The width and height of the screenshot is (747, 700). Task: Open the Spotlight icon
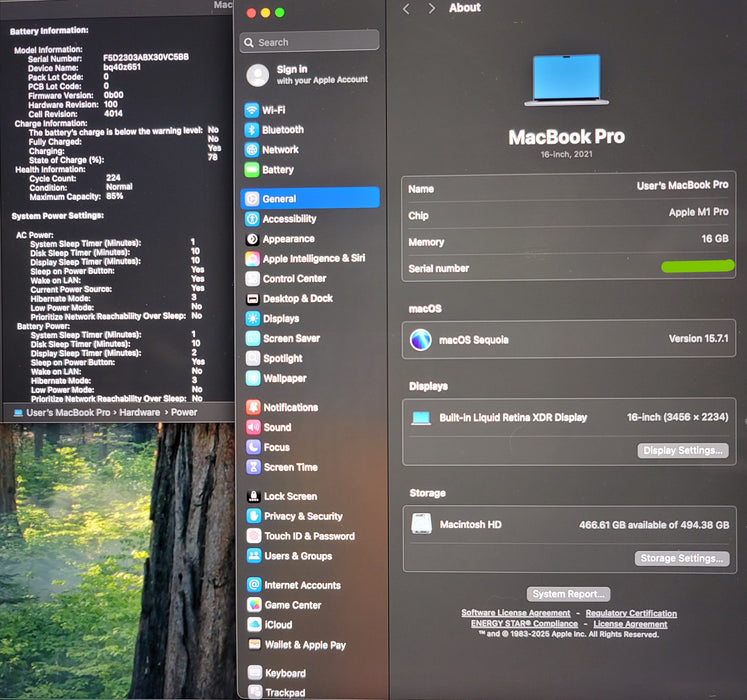(253, 358)
